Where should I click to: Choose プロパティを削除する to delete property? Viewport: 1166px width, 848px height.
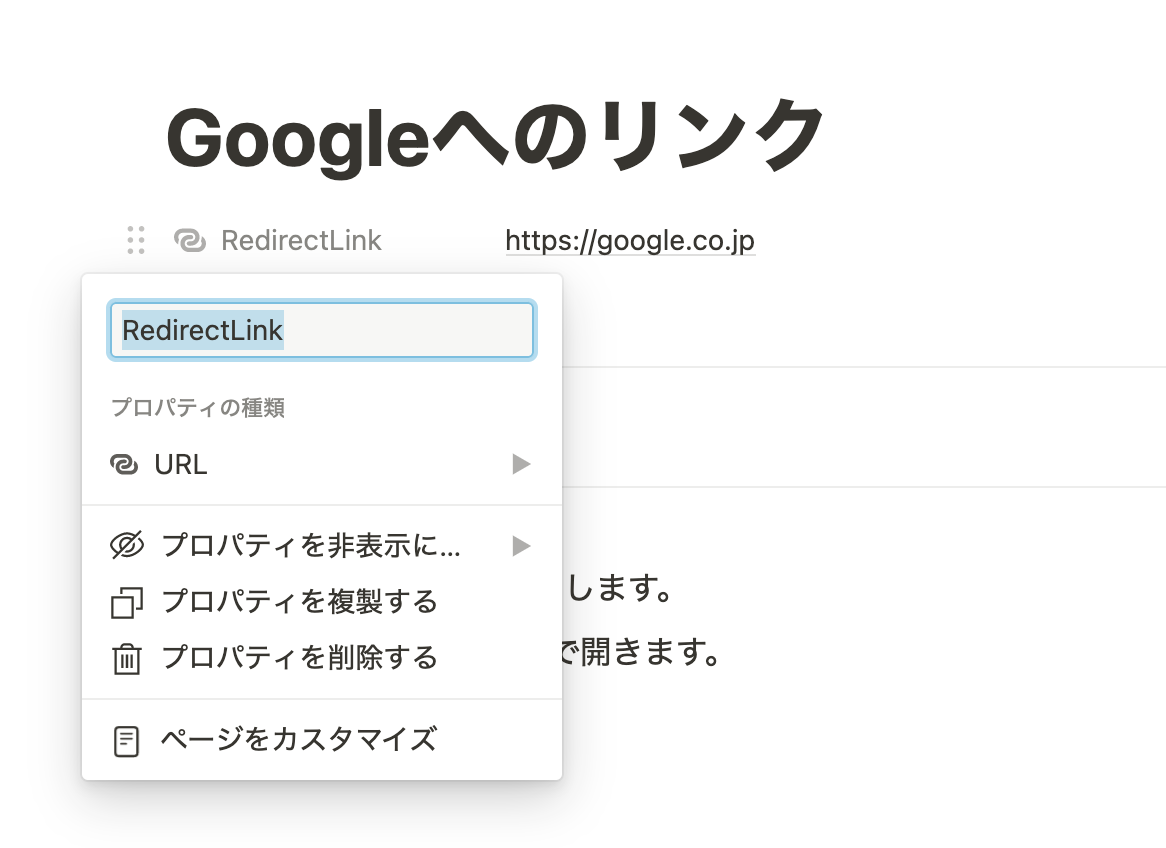[x=322, y=658]
